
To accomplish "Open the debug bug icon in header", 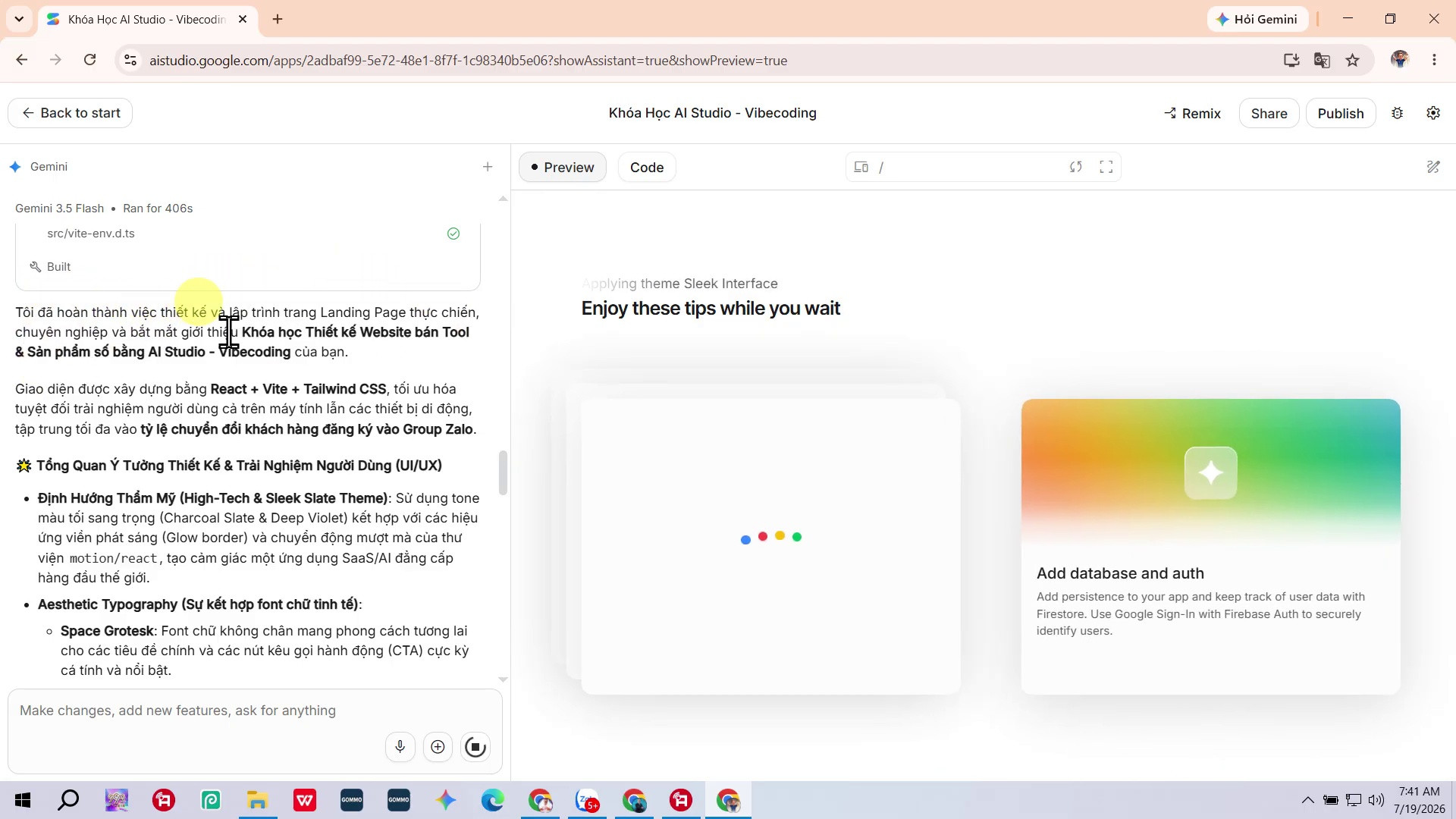I will pyautogui.click(x=1398, y=113).
